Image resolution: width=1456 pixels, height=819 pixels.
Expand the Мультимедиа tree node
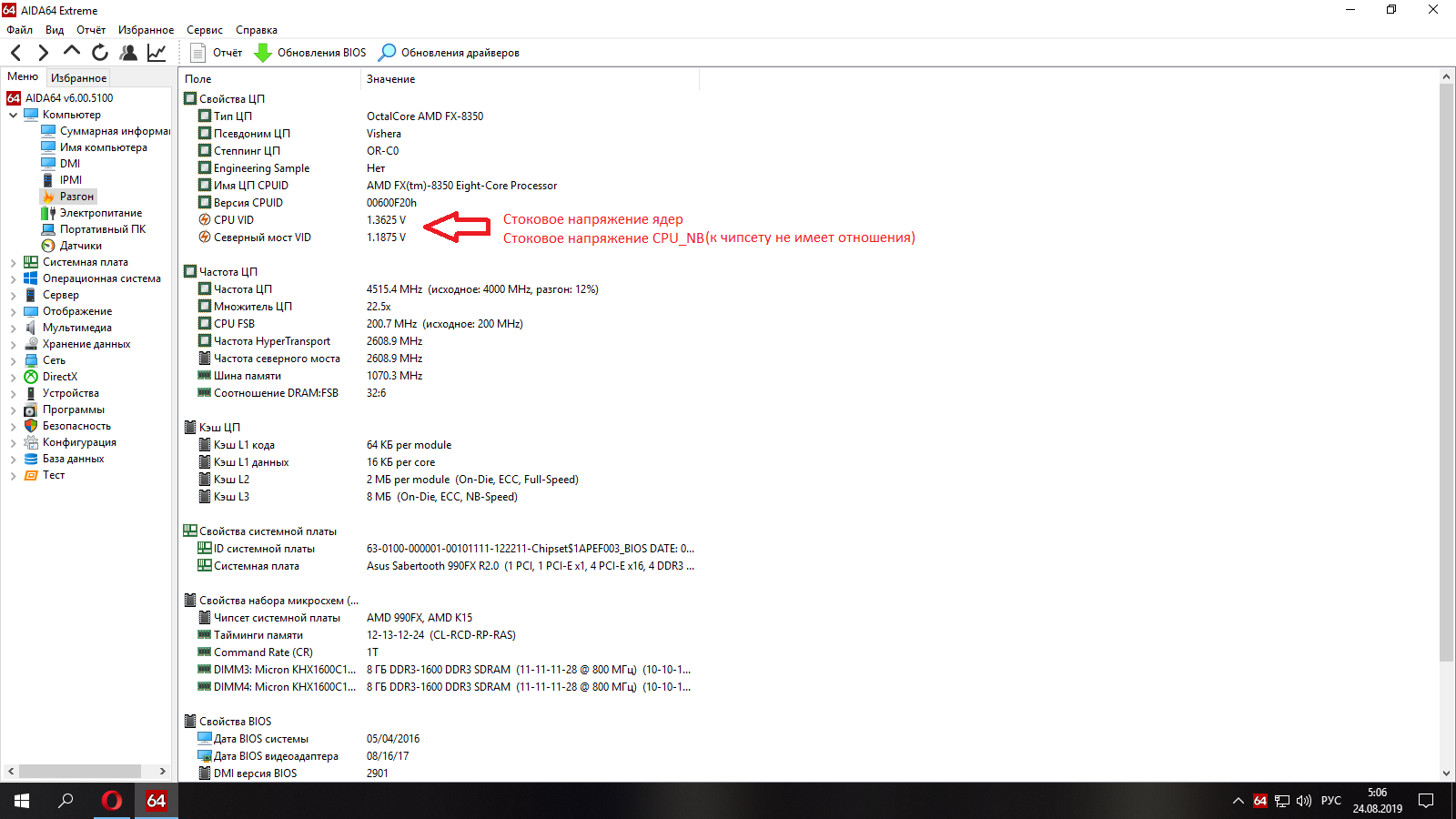(14, 328)
